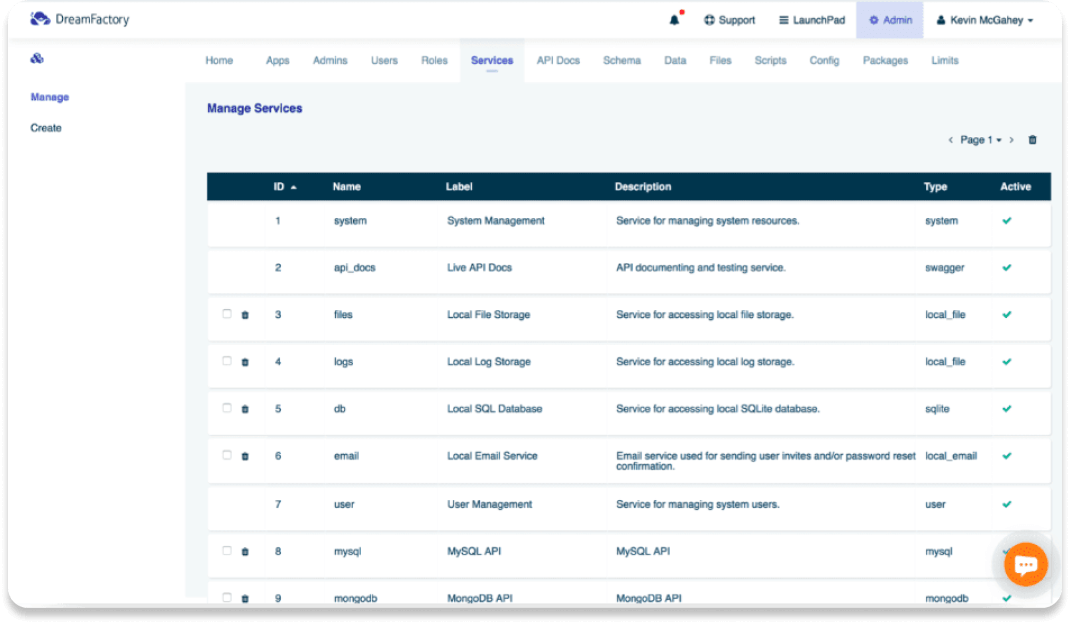Tick the checkbox for db service
Viewport: 1070px width, 624px height.
(x=227, y=408)
